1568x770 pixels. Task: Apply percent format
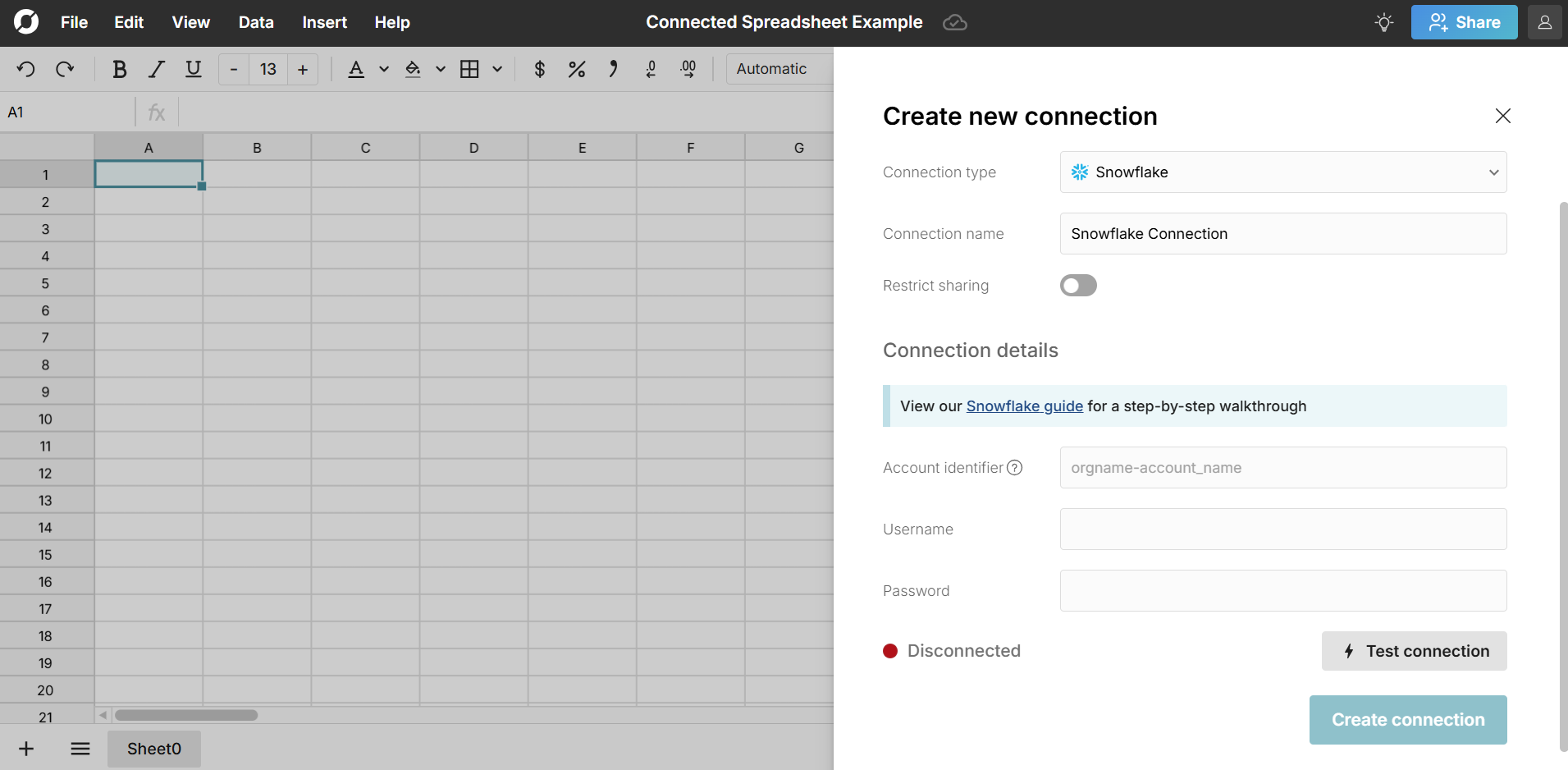(577, 69)
